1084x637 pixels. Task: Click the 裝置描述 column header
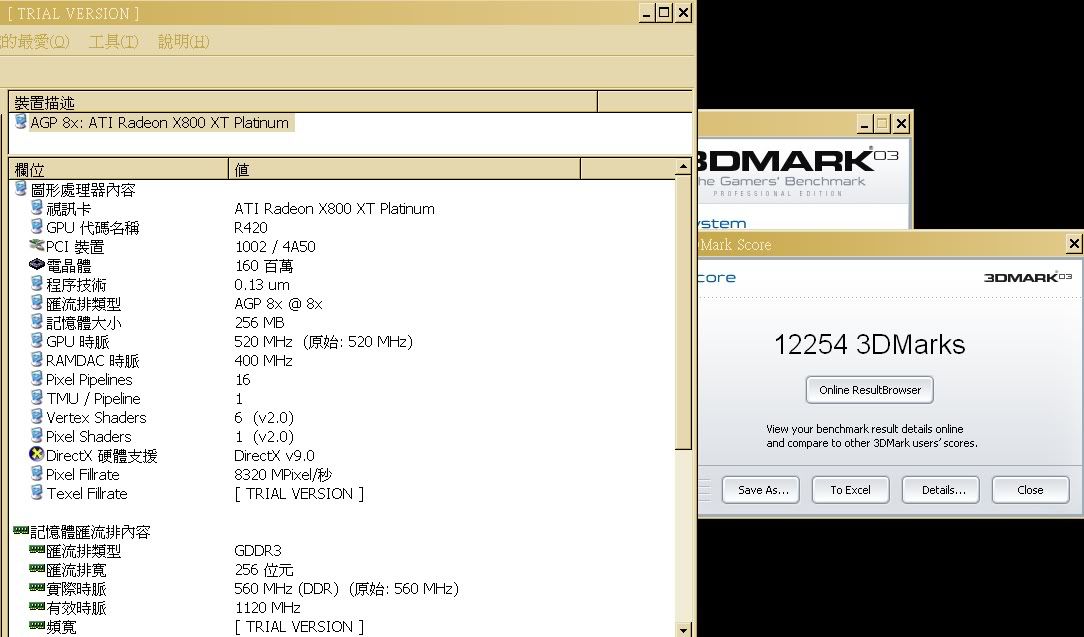tap(303, 103)
